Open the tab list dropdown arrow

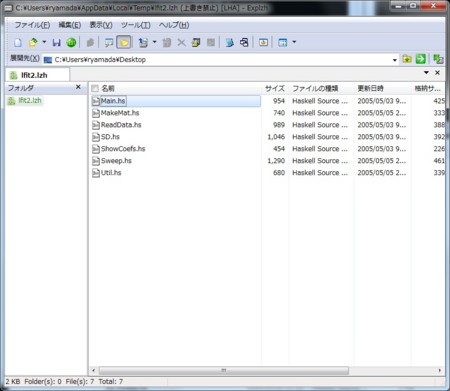click(426, 72)
